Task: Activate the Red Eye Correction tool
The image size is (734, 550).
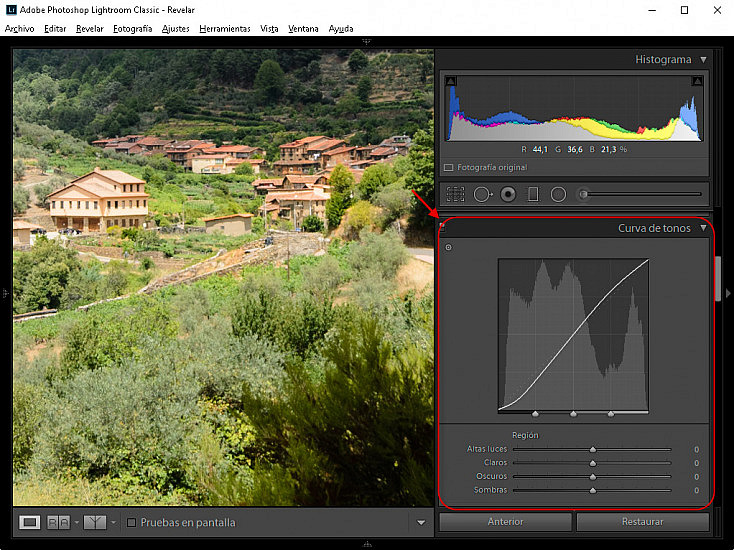Action: coord(508,194)
